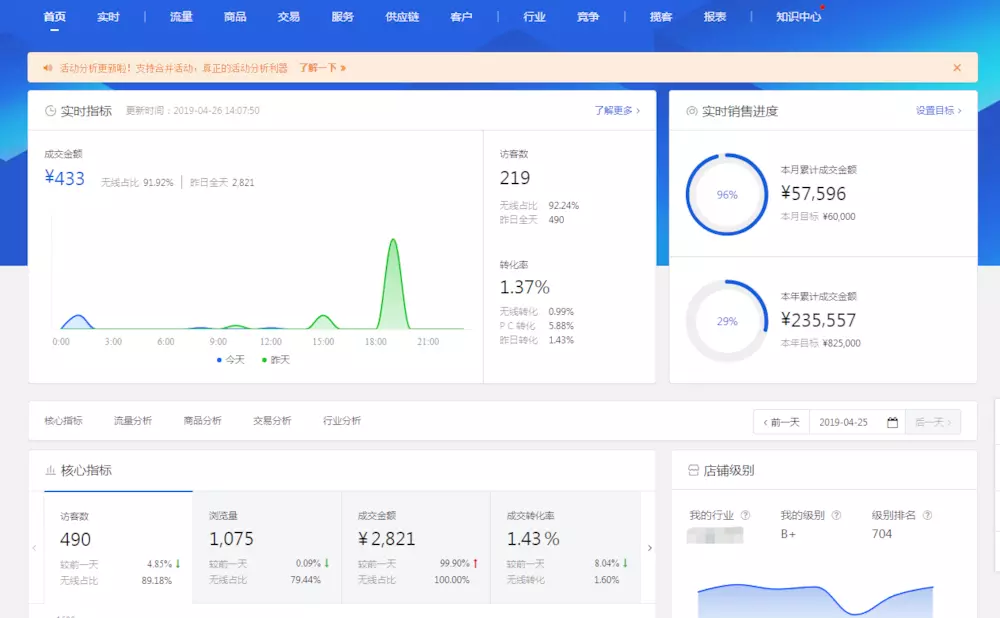Toggle the 今天 series in the chart legend
The image size is (1000, 618).
(x=231, y=359)
